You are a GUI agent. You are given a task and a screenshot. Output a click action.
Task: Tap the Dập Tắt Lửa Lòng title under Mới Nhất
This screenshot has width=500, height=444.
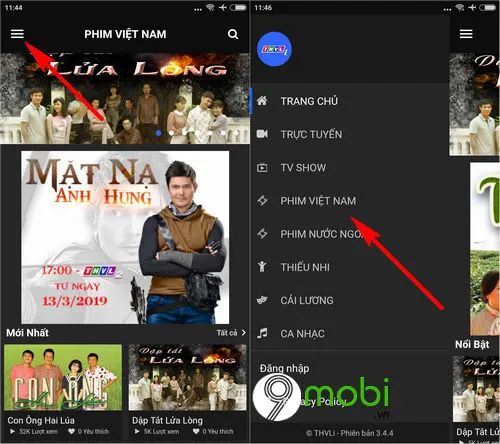tap(167, 420)
